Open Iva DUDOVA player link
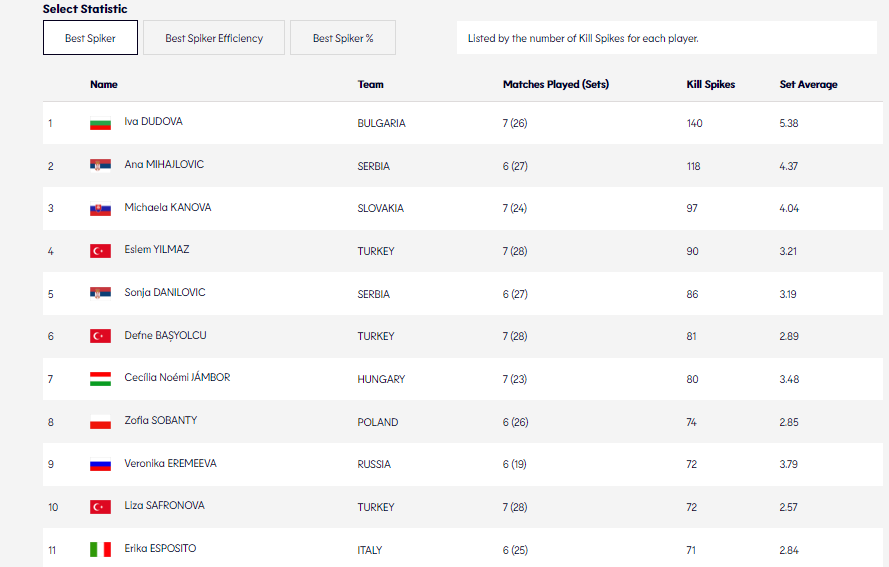The width and height of the screenshot is (889, 567). (153, 122)
